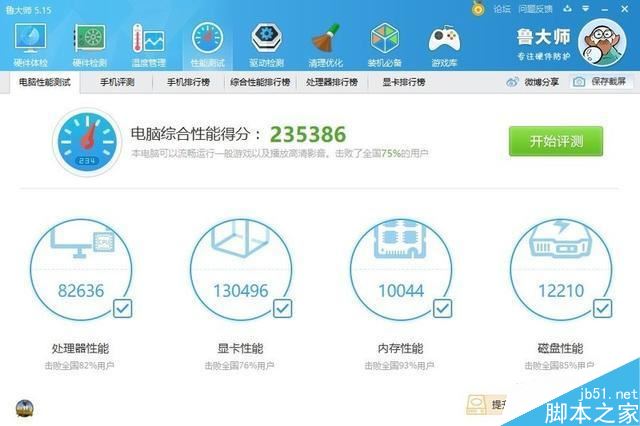Click the 显卡性能 label

[x=240, y=348]
